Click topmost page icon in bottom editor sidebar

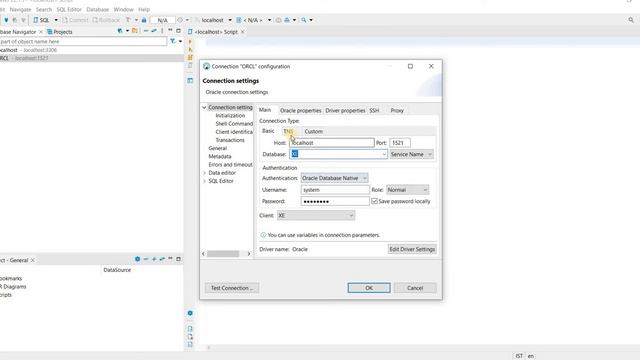(190, 329)
